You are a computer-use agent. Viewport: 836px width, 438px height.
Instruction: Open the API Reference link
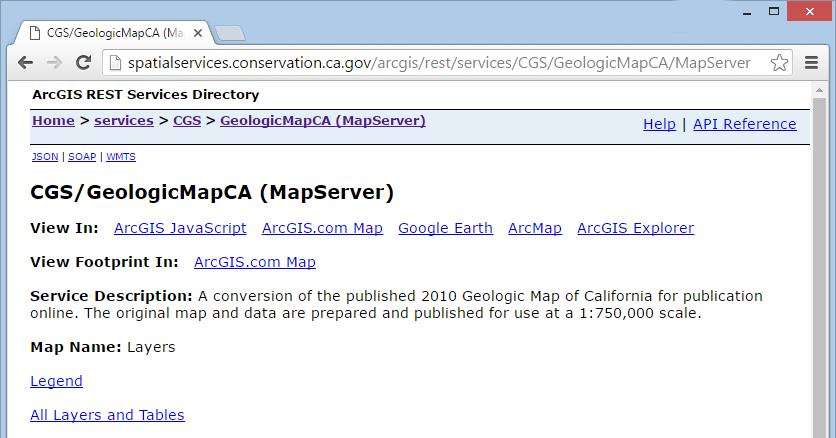click(744, 124)
